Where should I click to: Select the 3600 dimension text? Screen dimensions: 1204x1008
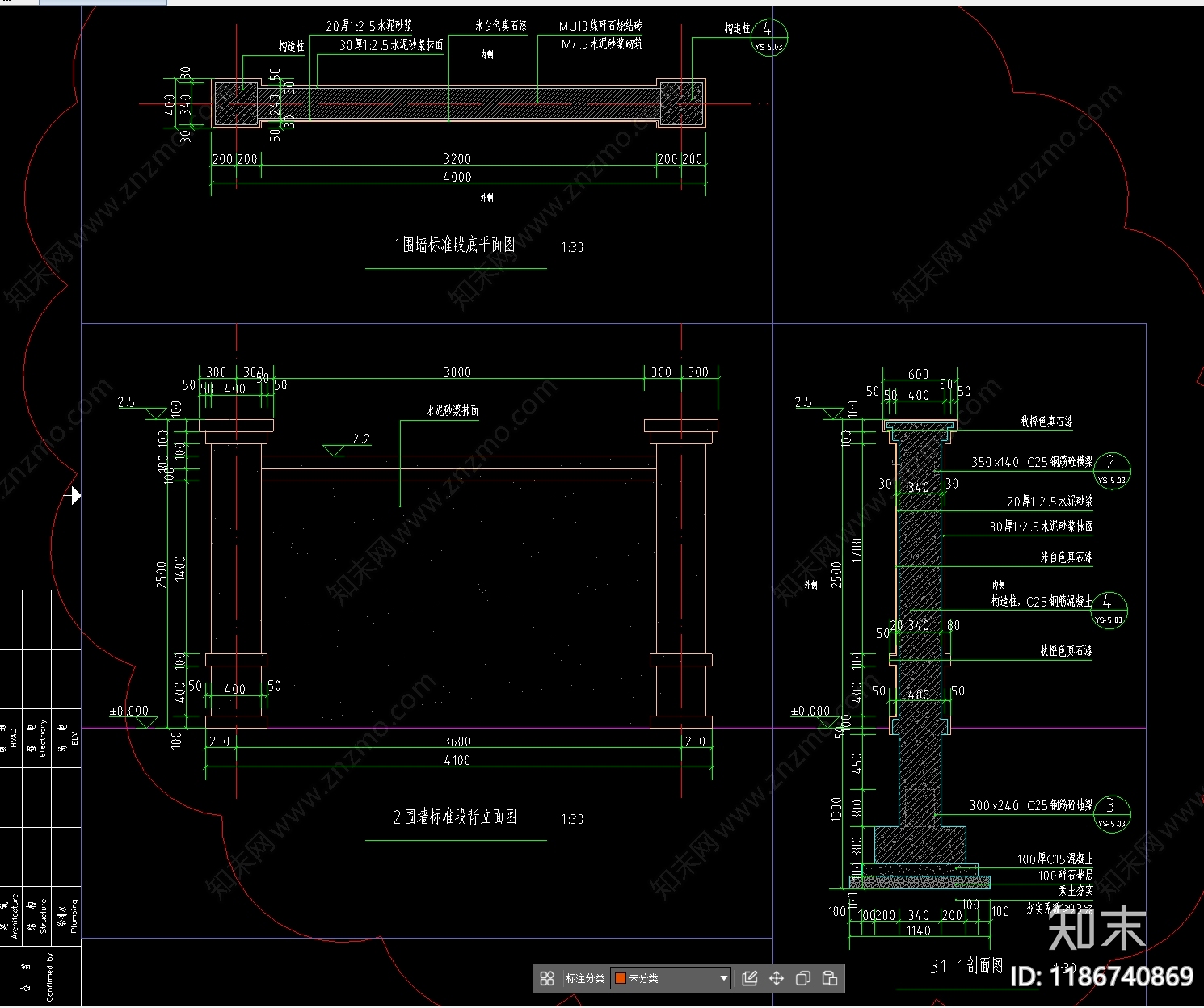pos(457,741)
